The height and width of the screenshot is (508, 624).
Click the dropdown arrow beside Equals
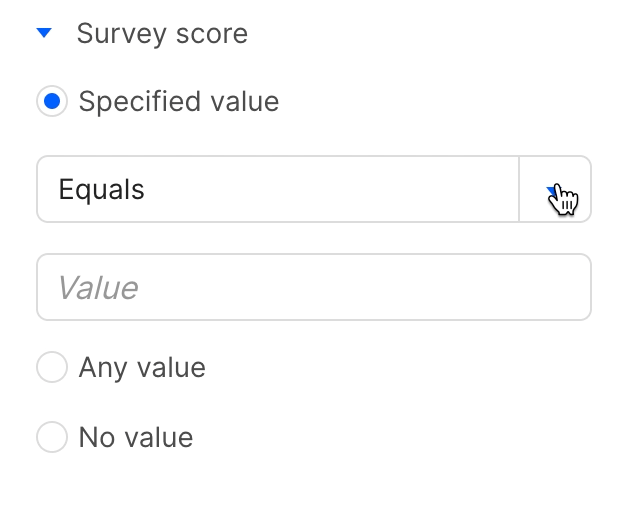tap(555, 189)
